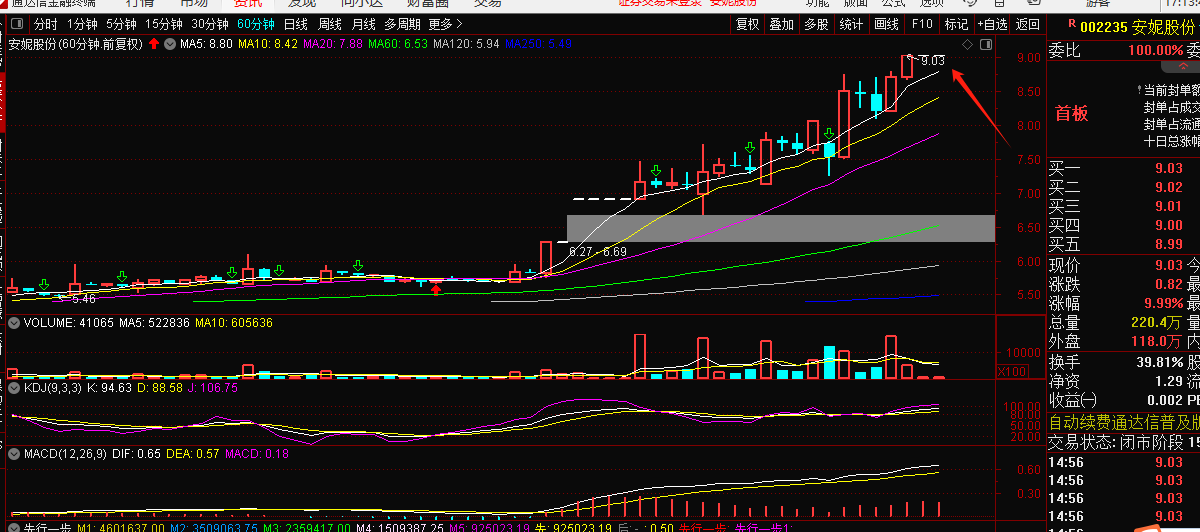Click the 叠加 overlay button
The image size is (1200, 532).
click(782, 24)
